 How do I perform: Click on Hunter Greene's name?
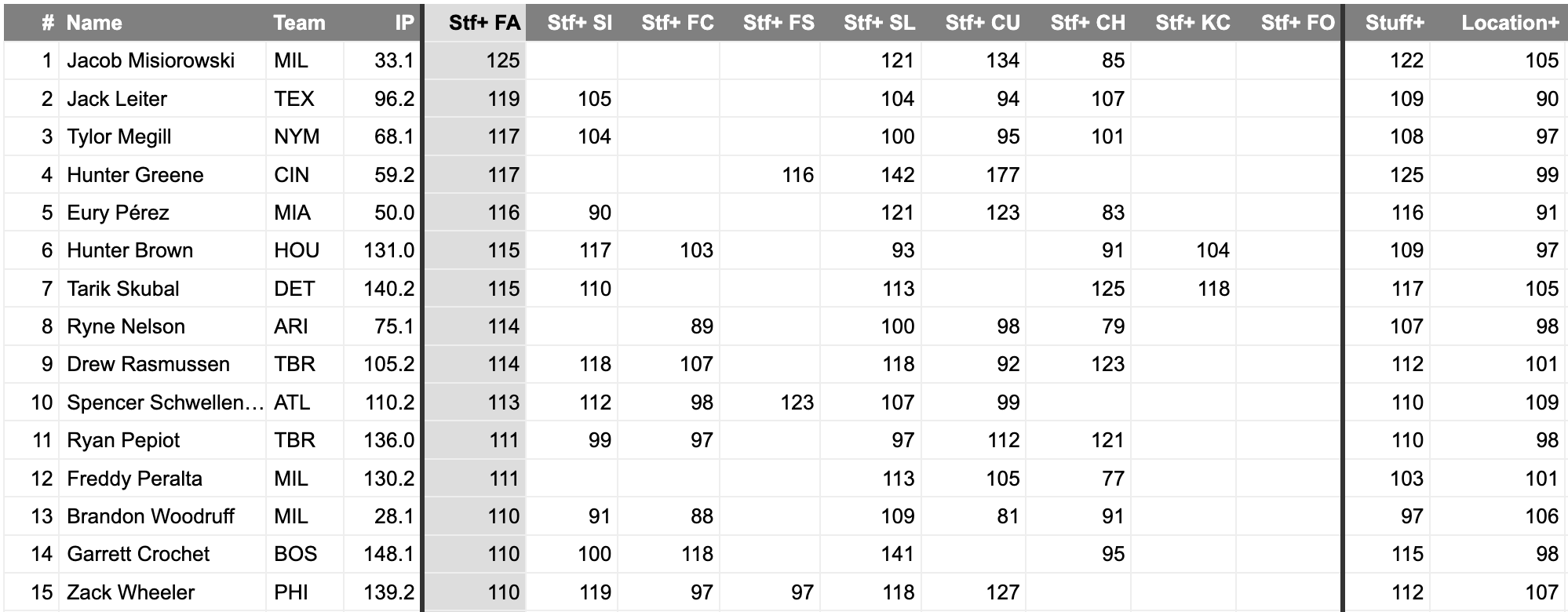135,175
